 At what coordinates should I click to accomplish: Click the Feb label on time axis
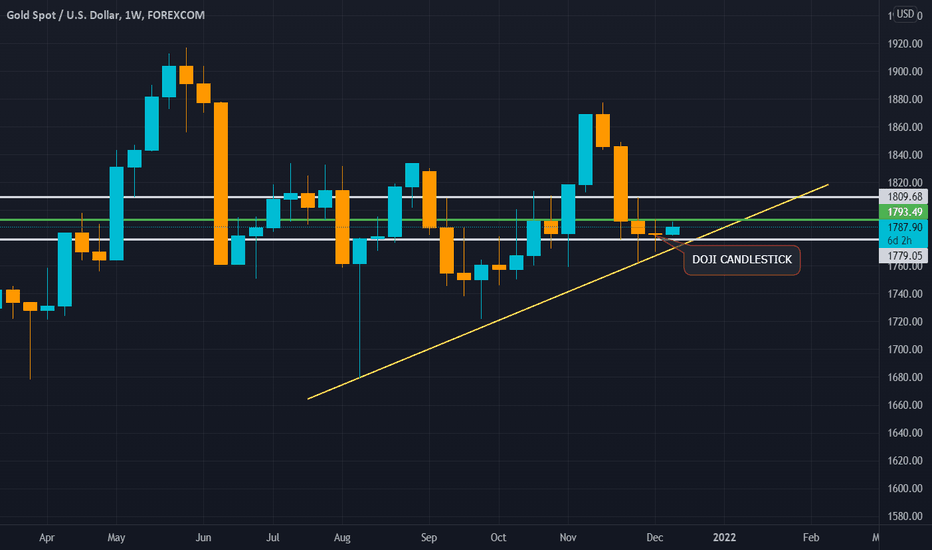(811, 538)
